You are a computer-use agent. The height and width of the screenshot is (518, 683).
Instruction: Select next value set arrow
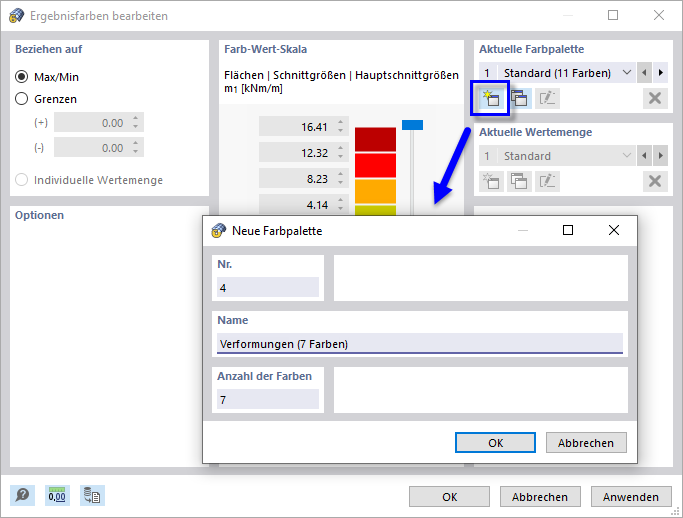[661, 156]
